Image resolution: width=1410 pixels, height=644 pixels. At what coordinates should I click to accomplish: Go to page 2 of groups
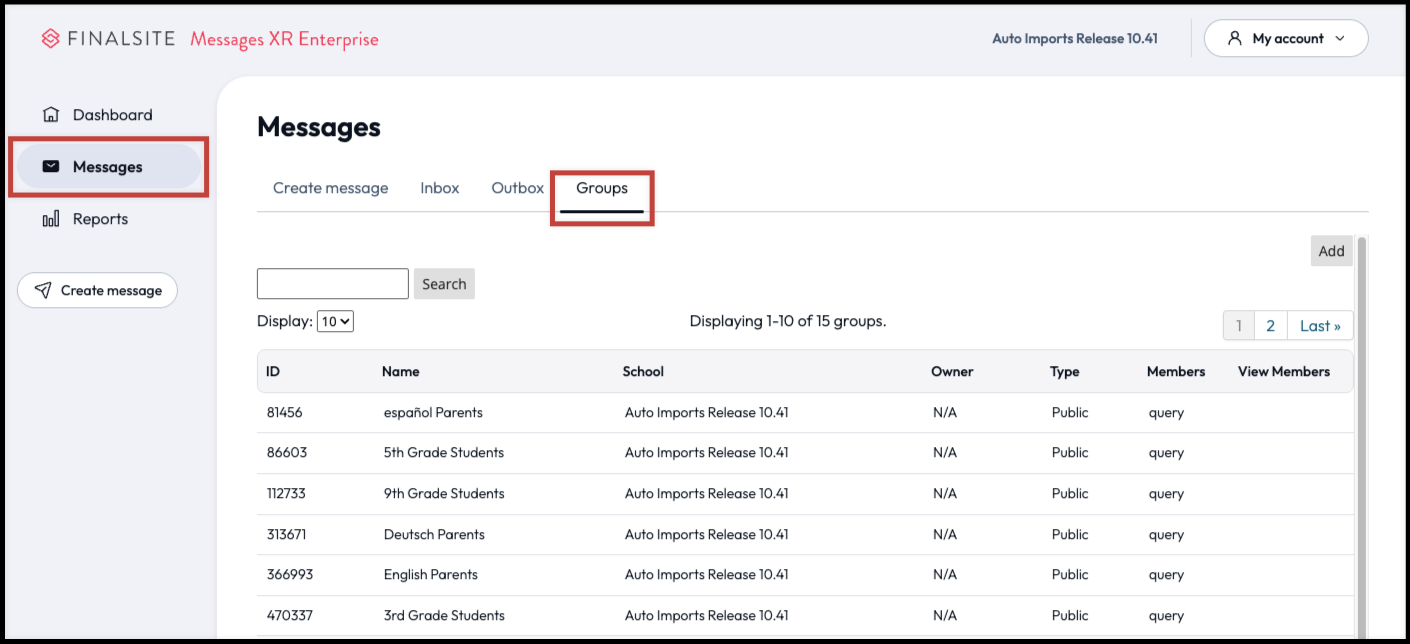[x=1270, y=326]
